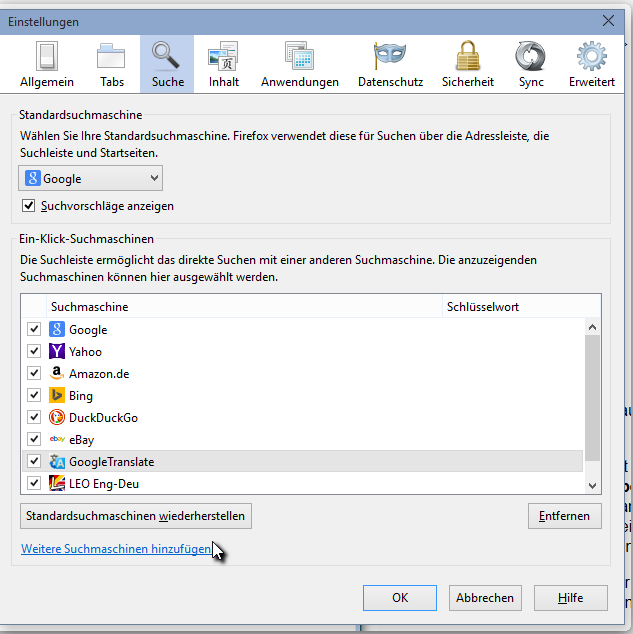Click the LEO Eng-Deu icon in the list
This screenshot has height=634, width=633.
pyautogui.click(x=57, y=483)
